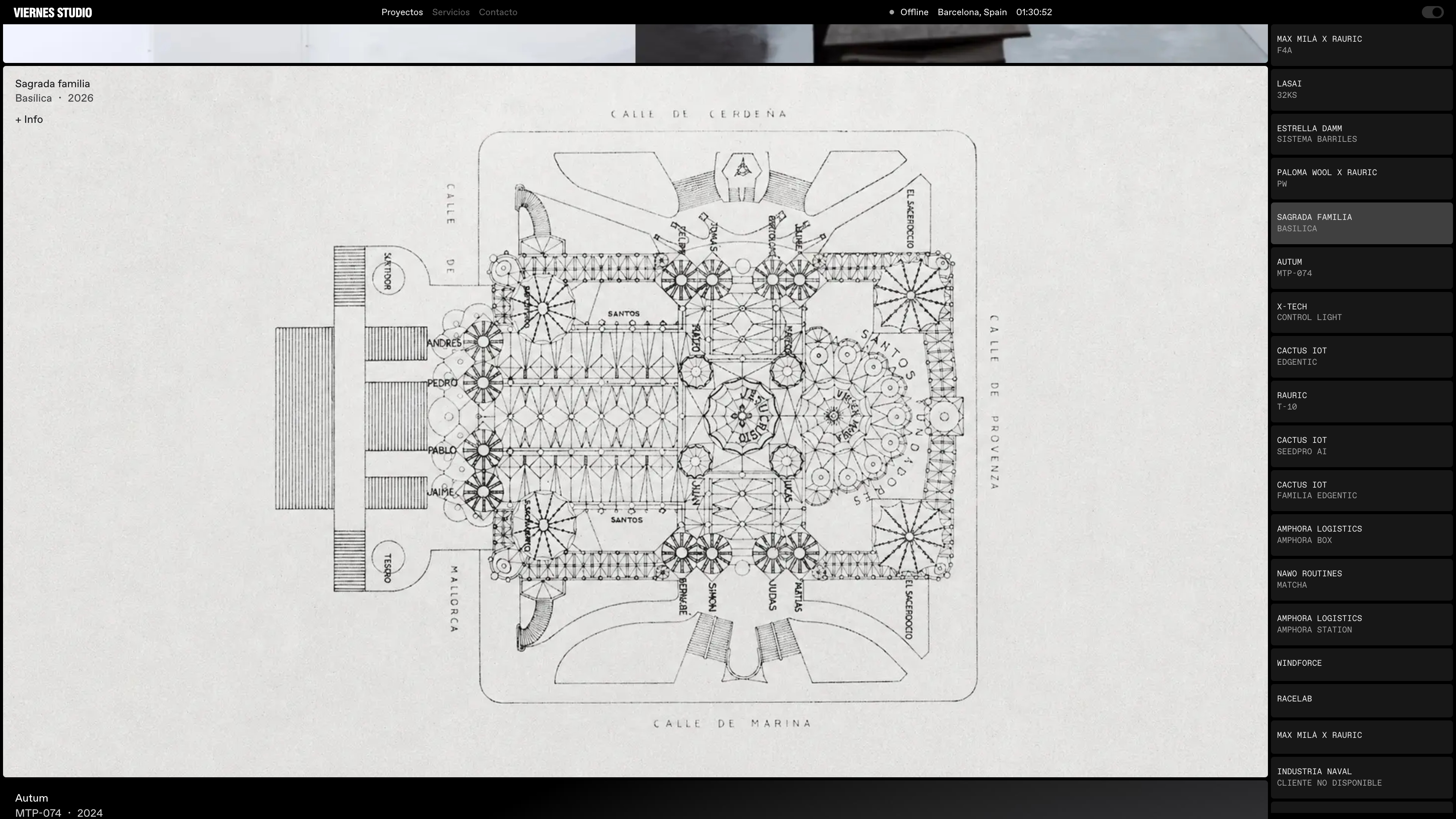Click the MTP-074 · 2024 subtitle

coord(59,813)
